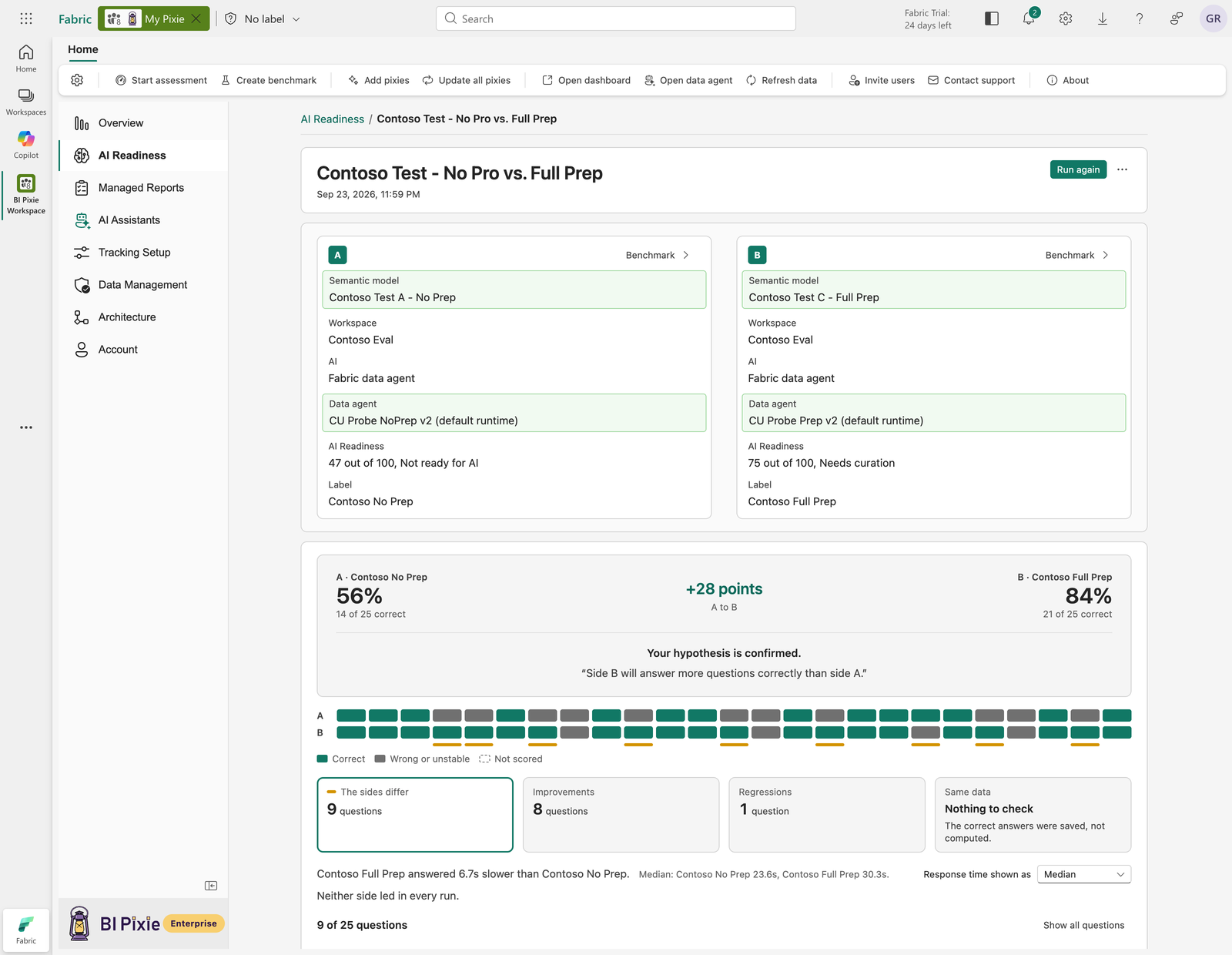The width and height of the screenshot is (1232, 955).
Task: Click Open data agent in toolbar
Action: click(688, 80)
